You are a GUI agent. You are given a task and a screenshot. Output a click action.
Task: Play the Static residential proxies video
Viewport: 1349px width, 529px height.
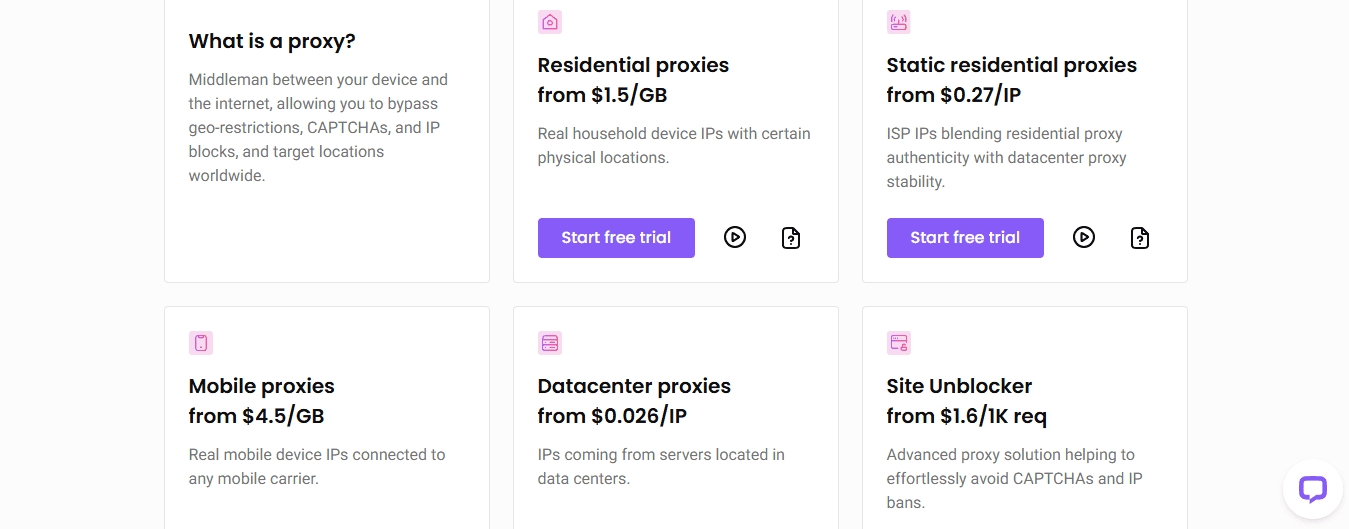1084,238
